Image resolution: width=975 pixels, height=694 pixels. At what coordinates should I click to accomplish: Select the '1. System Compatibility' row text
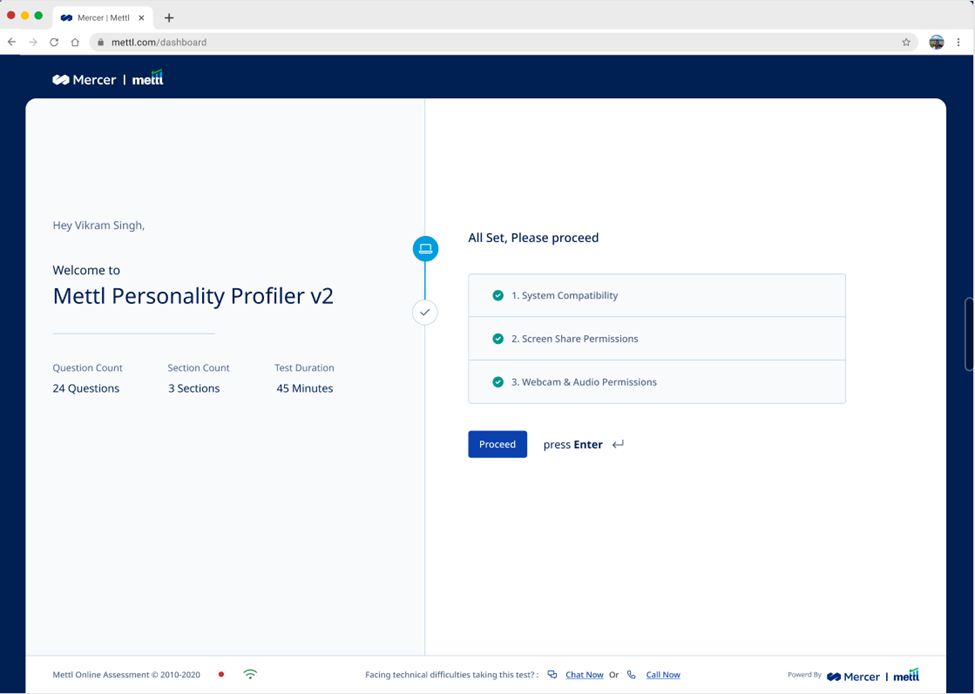tap(565, 295)
